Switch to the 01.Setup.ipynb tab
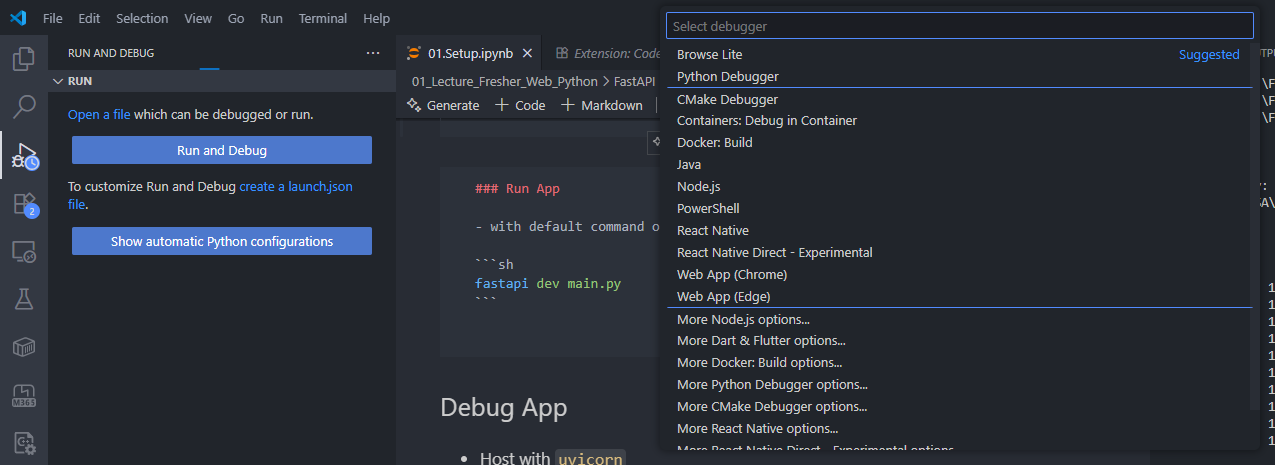The width and height of the screenshot is (1275, 465). (x=468, y=53)
